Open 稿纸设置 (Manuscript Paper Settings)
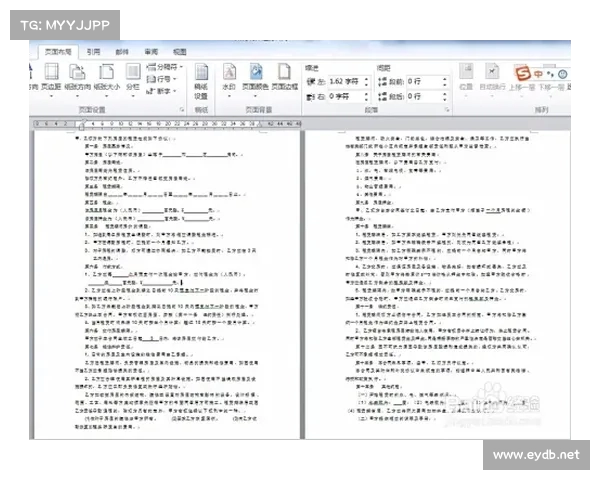The width and height of the screenshot is (600, 480). (200, 78)
